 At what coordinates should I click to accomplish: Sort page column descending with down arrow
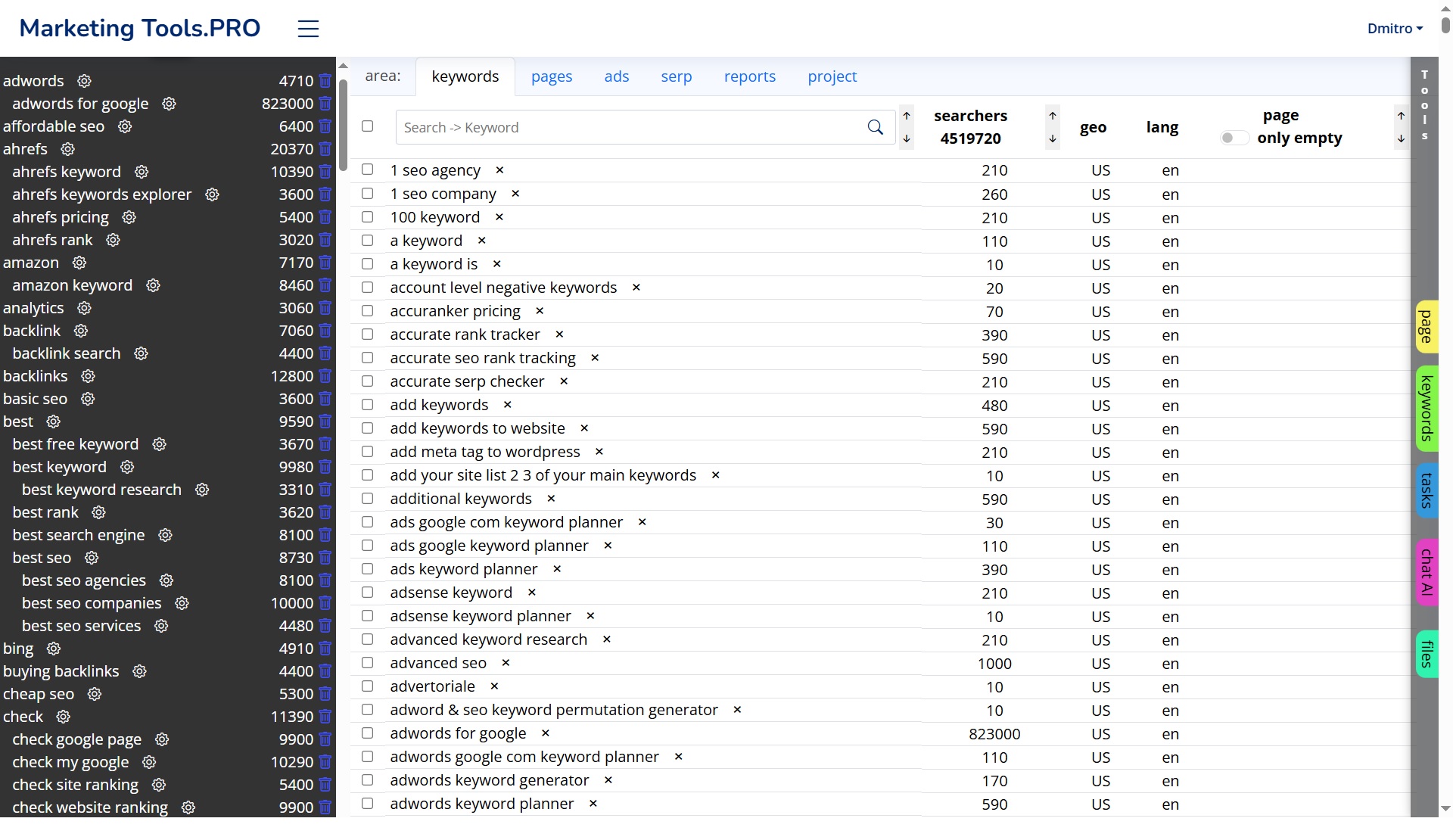[1401, 138]
